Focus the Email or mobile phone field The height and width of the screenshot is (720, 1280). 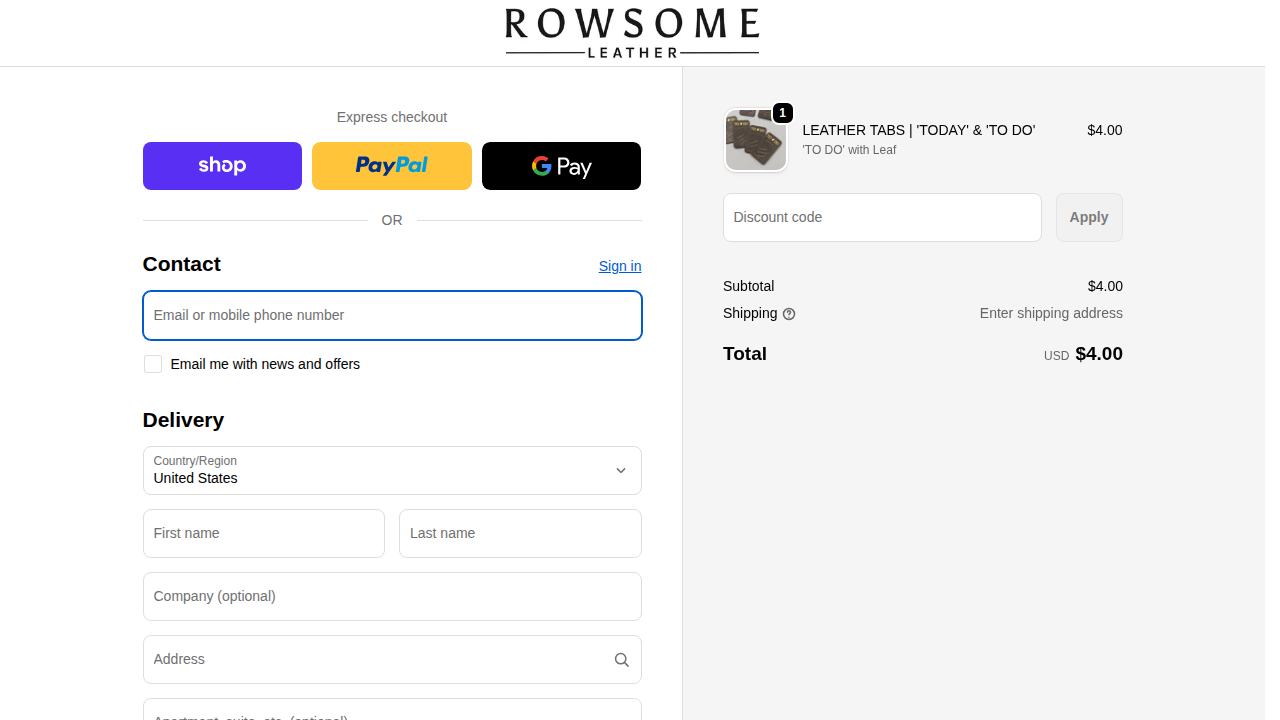[392, 315]
